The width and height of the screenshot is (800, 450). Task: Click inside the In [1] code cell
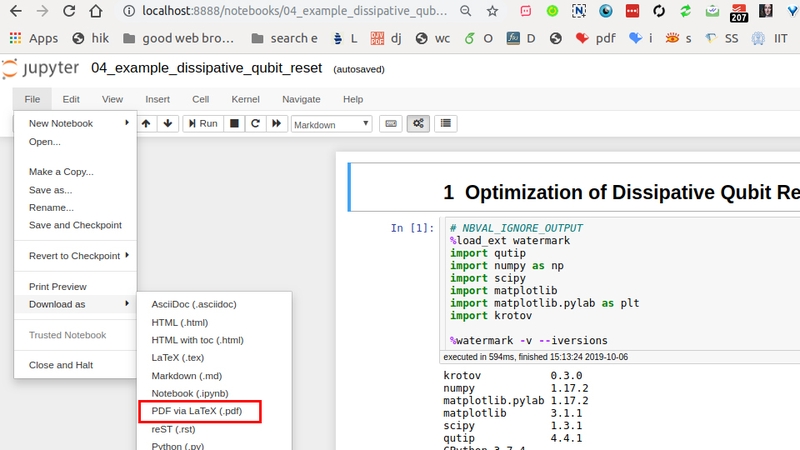(620, 284)
